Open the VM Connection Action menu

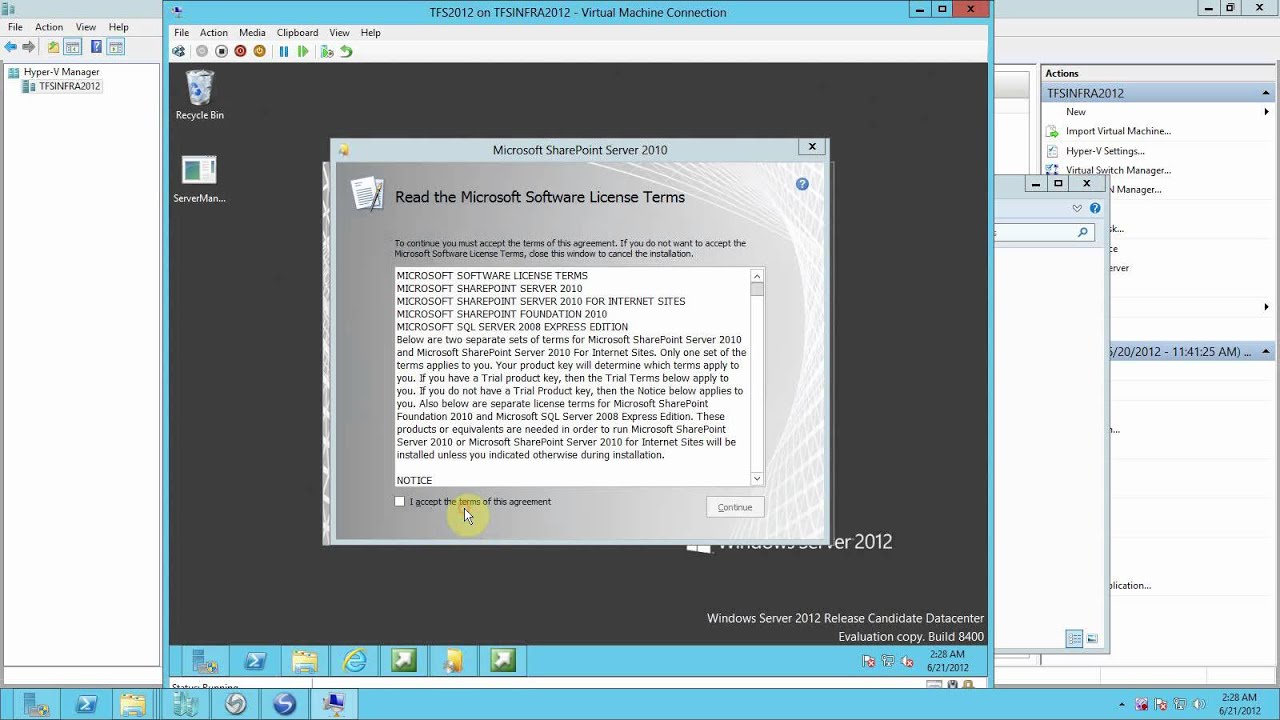point(213,32)
